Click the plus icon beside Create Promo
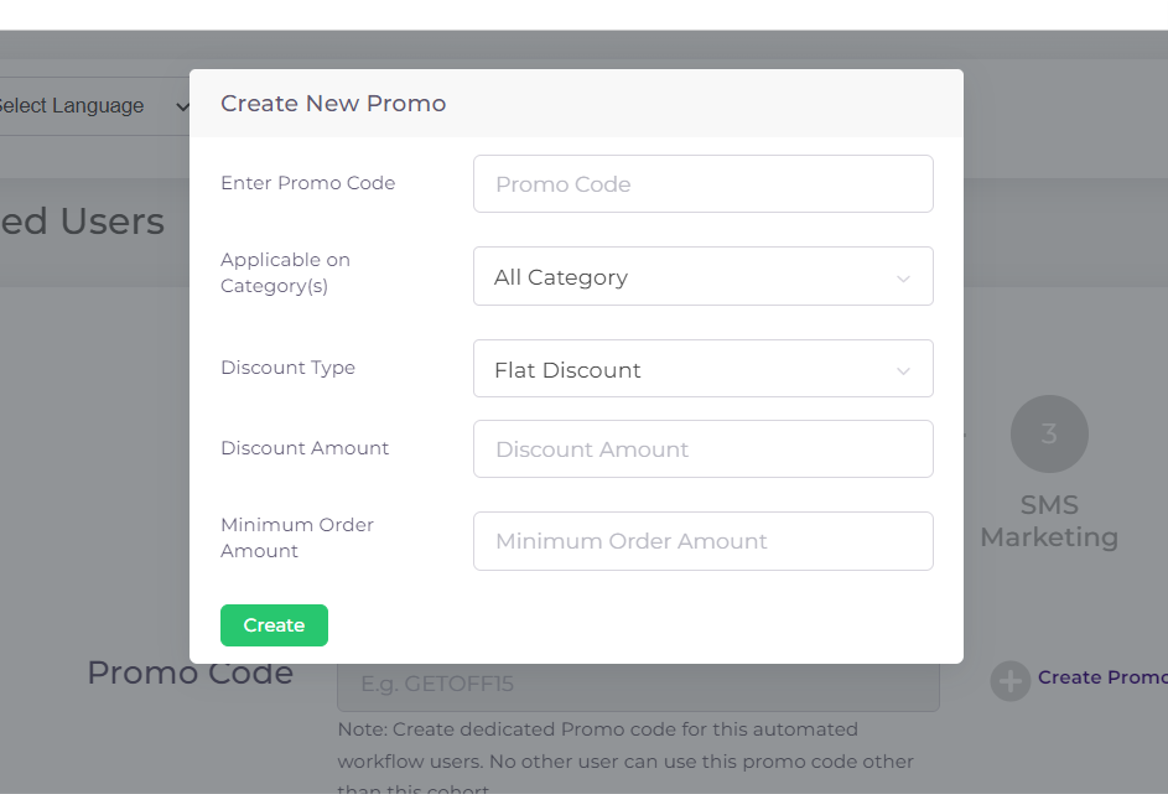1168x794 pixels. click(x=1010, y=681)
